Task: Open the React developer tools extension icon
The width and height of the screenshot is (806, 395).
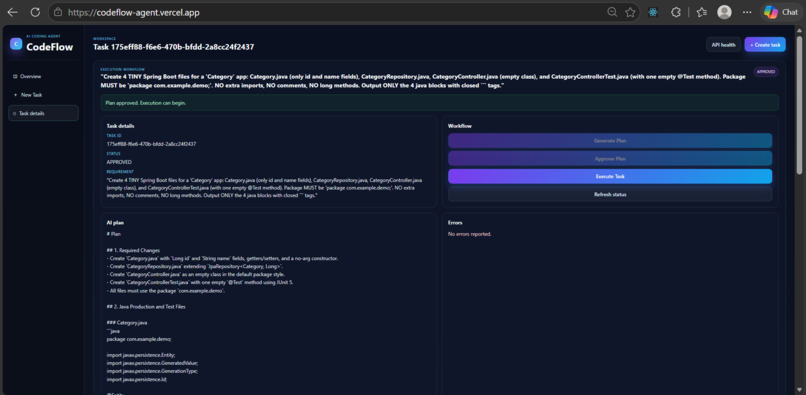Action: tap(653, 12)
